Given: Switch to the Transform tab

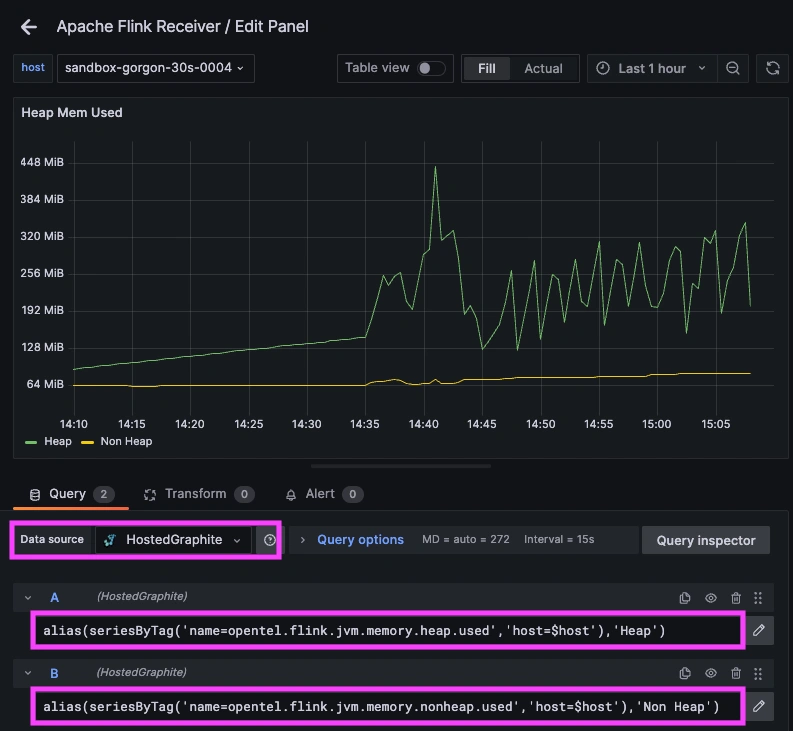Looking at the screenshot, I should 198,494.
